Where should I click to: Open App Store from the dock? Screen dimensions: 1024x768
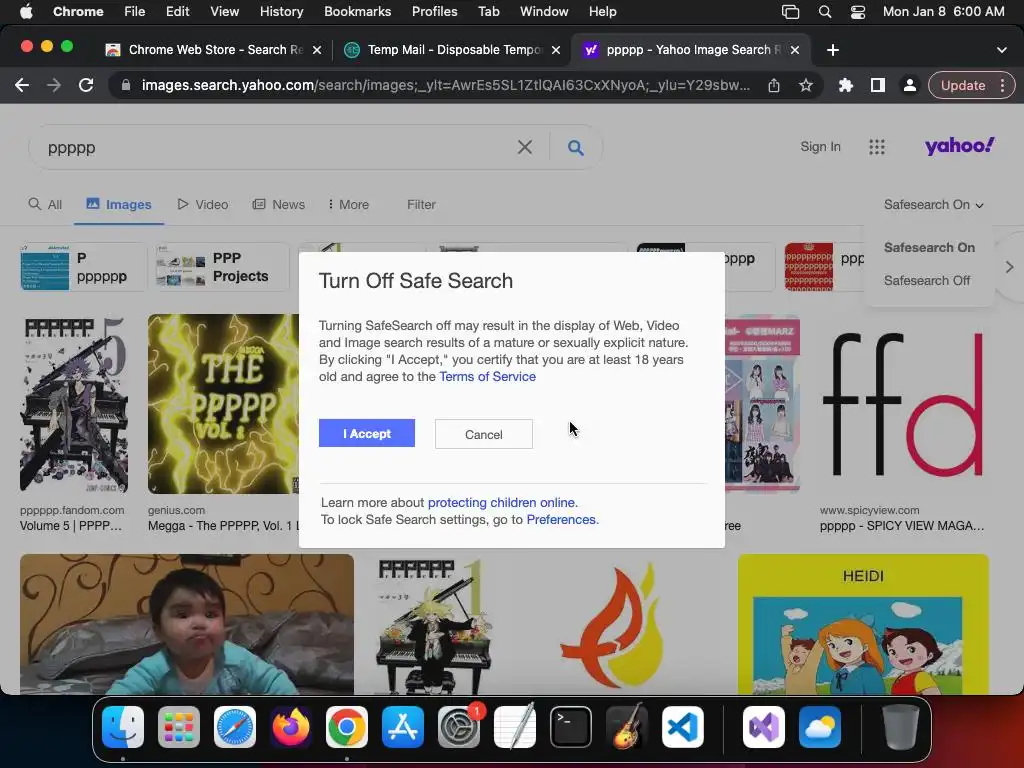403,727
